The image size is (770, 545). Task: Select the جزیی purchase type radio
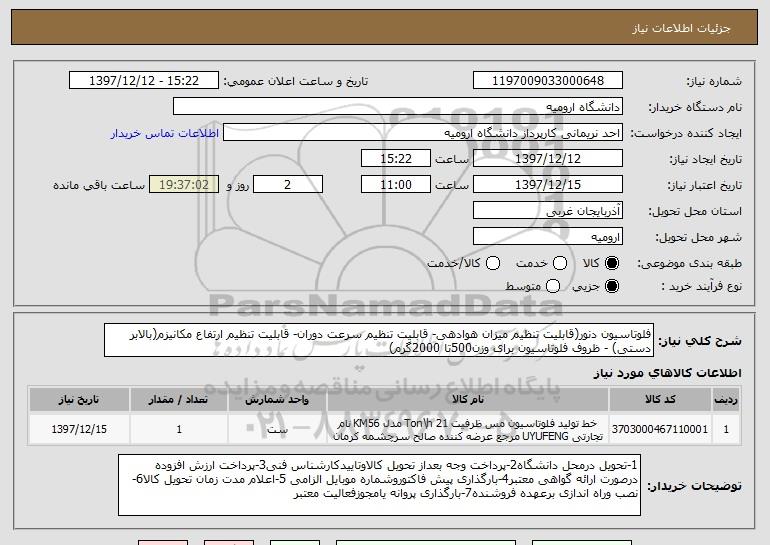coord(612,286)
